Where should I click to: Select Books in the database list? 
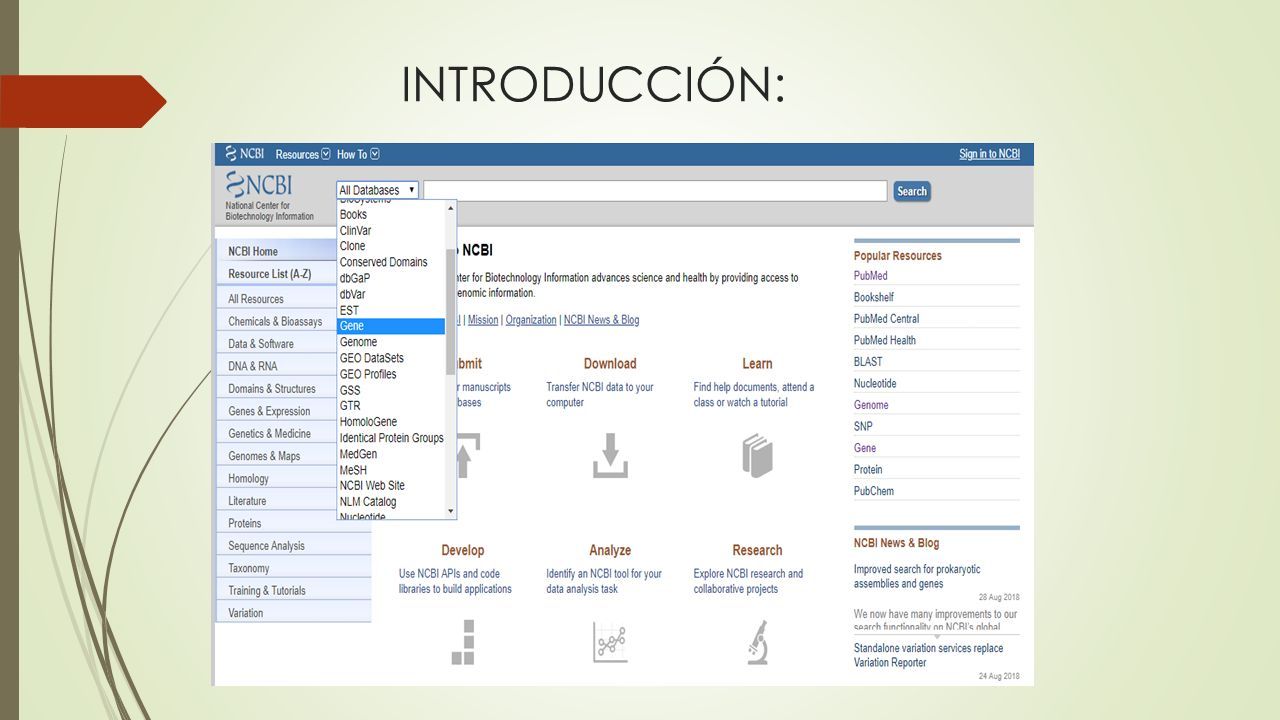point(391,214)
